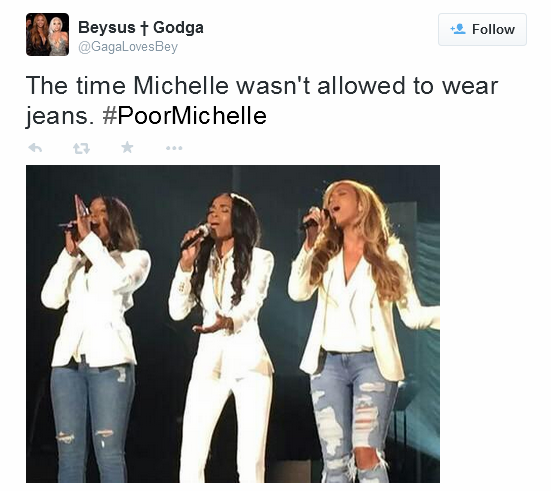
Task: Select the tweet text about wearing jeans
Action: 262,101
